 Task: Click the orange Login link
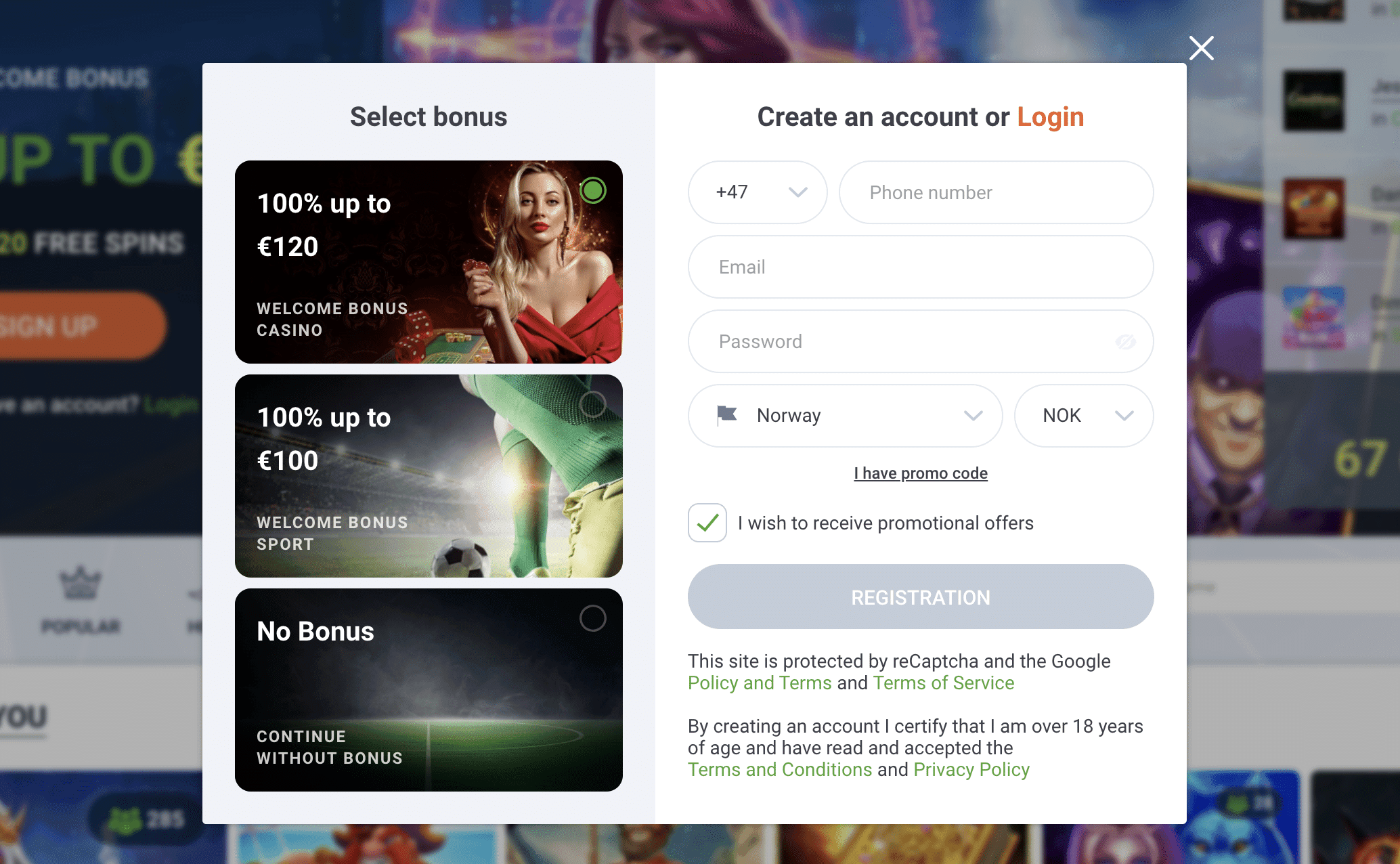pyautogui.click(x=1050, y=117)
